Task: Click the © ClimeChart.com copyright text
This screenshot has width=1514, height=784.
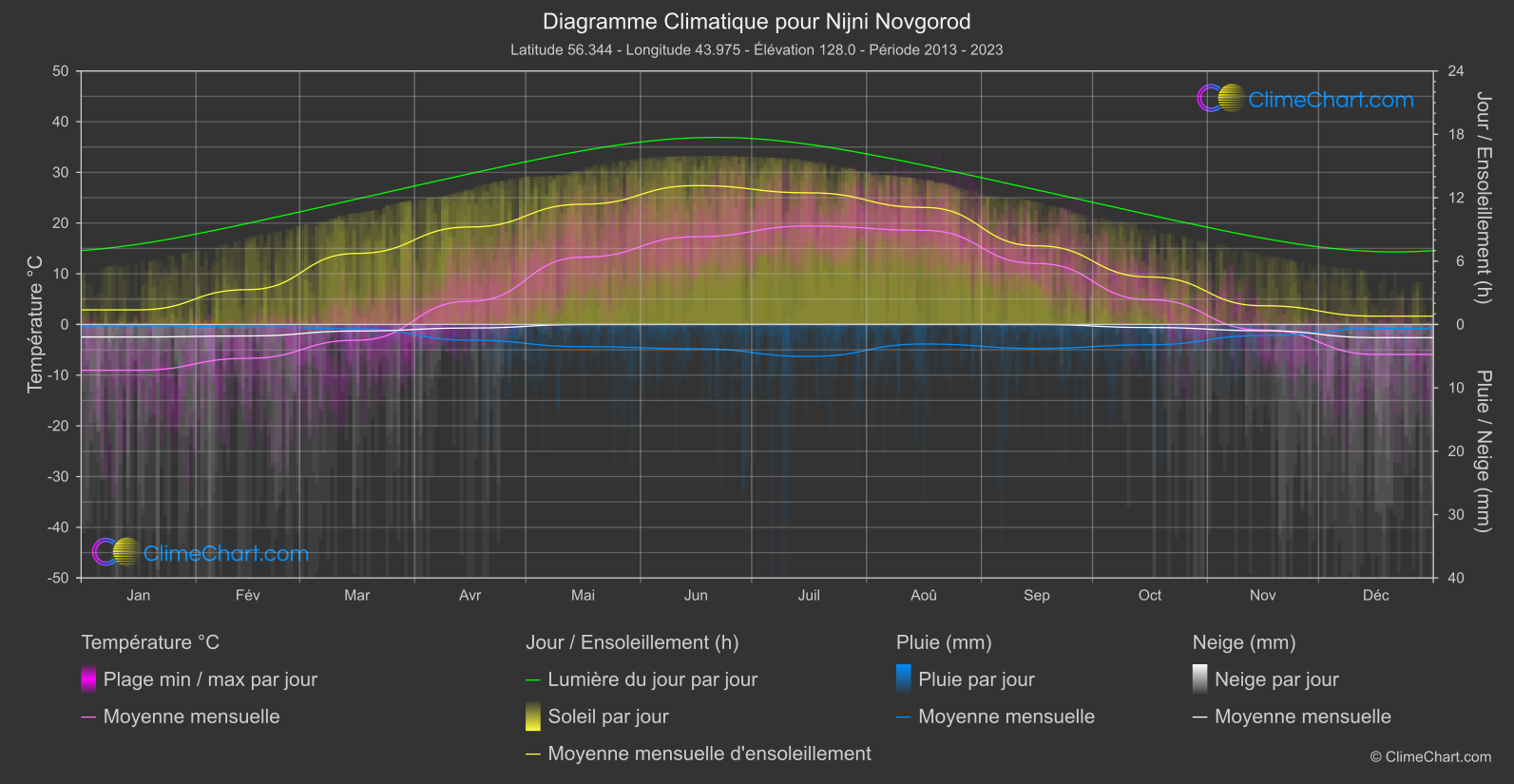Action: tap(1430, 757)
